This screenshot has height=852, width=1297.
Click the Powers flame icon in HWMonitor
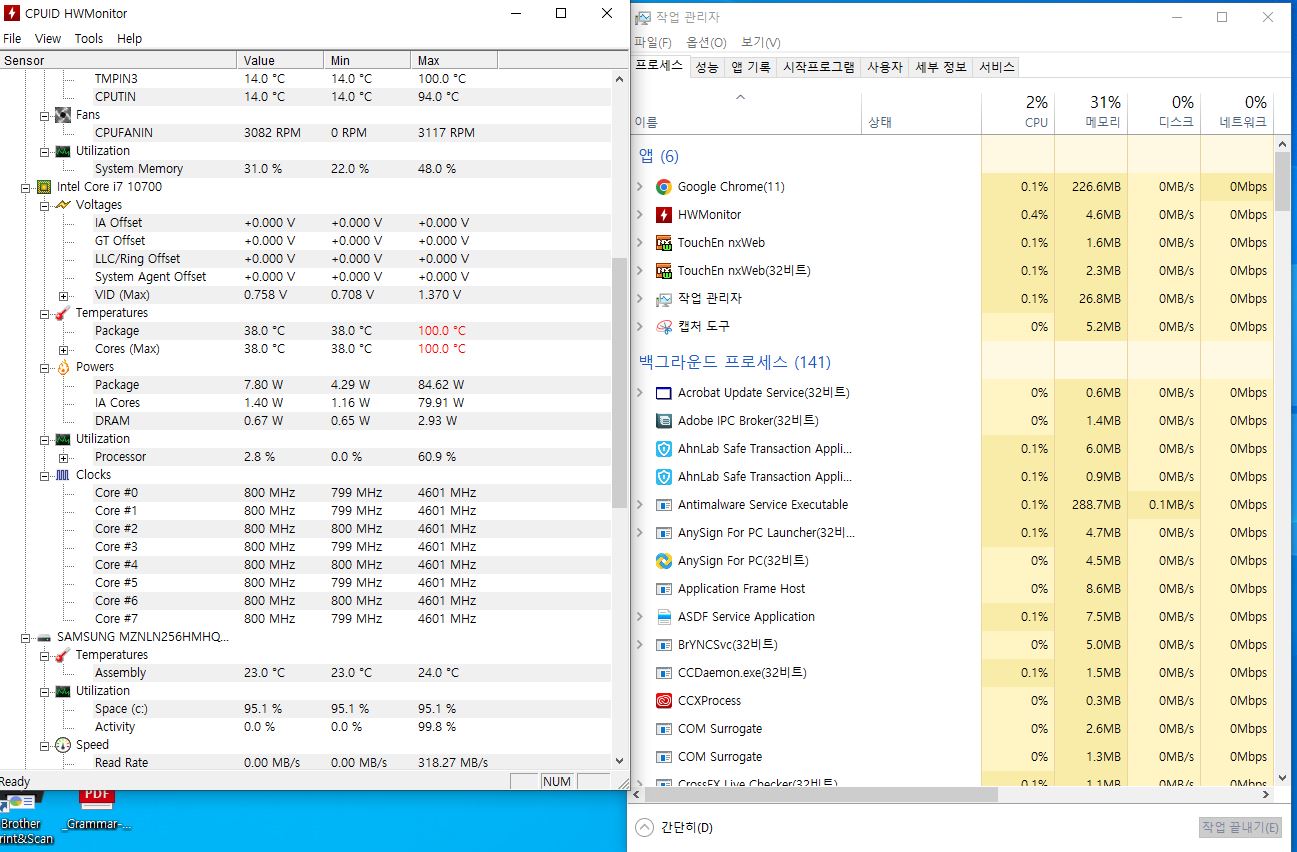[63, 367]
